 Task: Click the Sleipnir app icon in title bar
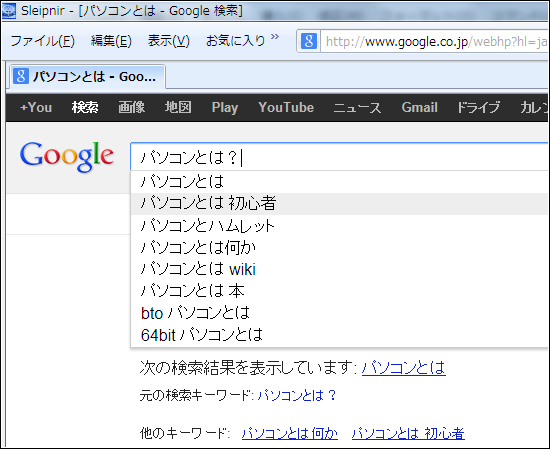pos(8,10)
